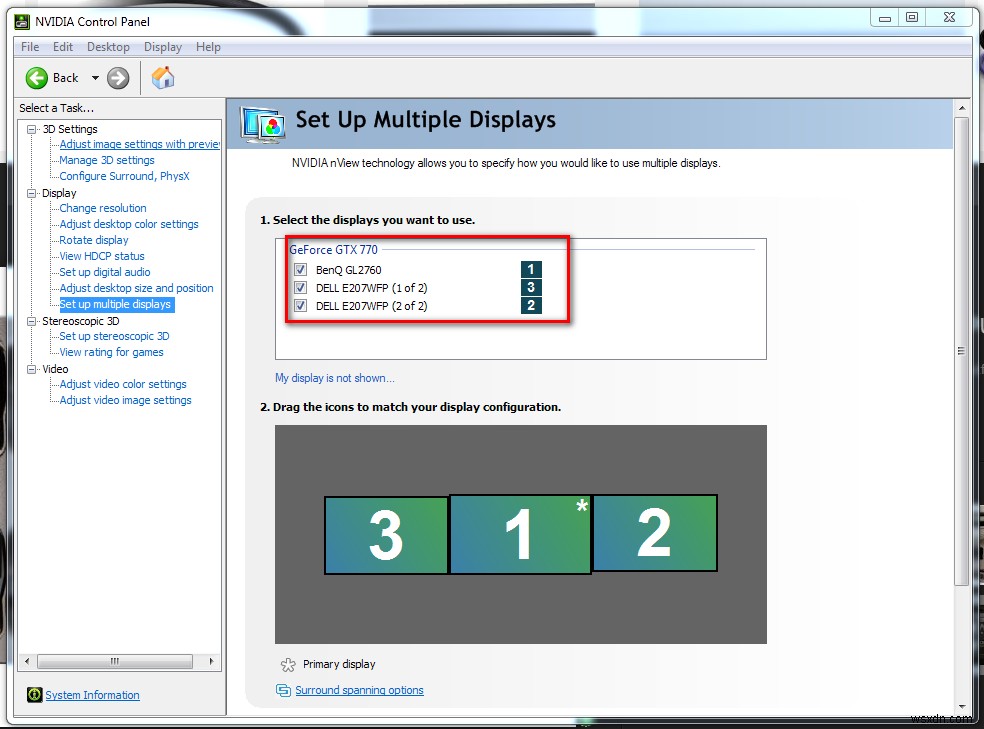Click the number 1 badge beside BenQ GL2760
This screenshot has width=984, height=729.
point(531,269)
